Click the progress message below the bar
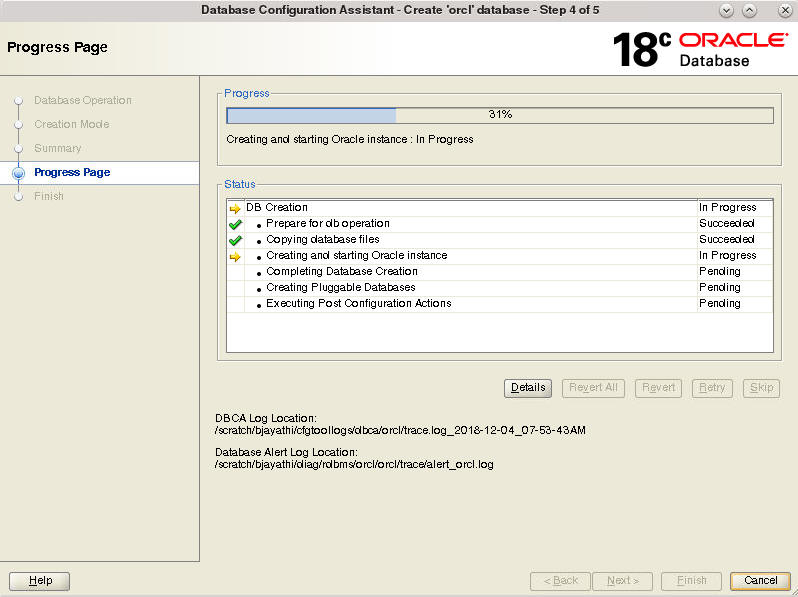 350,139
